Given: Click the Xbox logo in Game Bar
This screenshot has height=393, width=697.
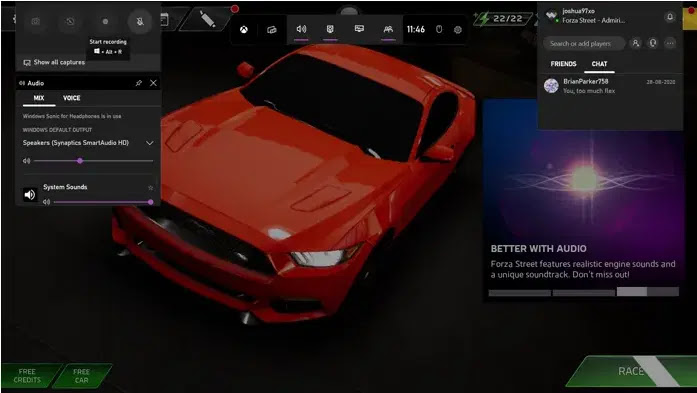Looking at the screenshot, I should [244, 30].
